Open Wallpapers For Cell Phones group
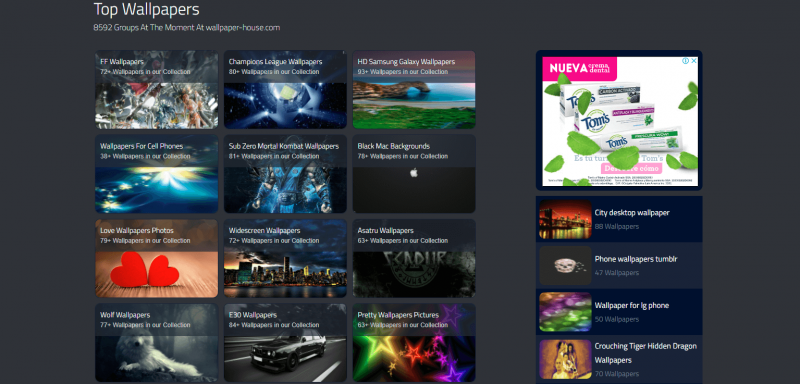The width and height of the screenshot is (800, 384). click(x=157, y=174)
